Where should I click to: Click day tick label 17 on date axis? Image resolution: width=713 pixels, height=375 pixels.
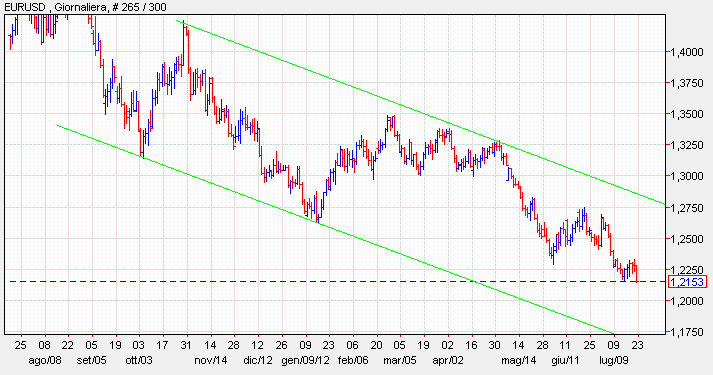click(163, 345)
